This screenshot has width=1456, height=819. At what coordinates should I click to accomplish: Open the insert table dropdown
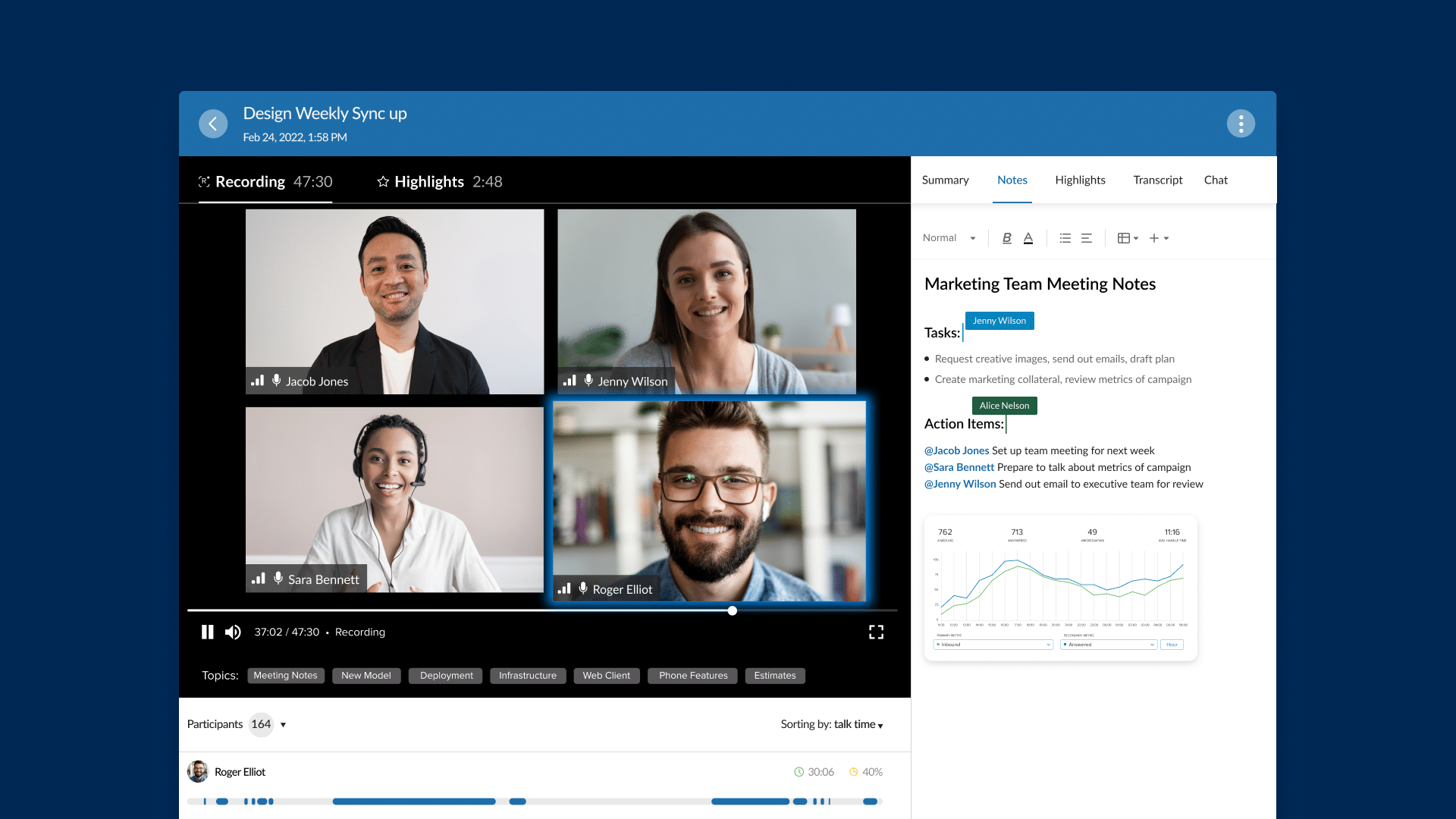(x=1128, y=238)
